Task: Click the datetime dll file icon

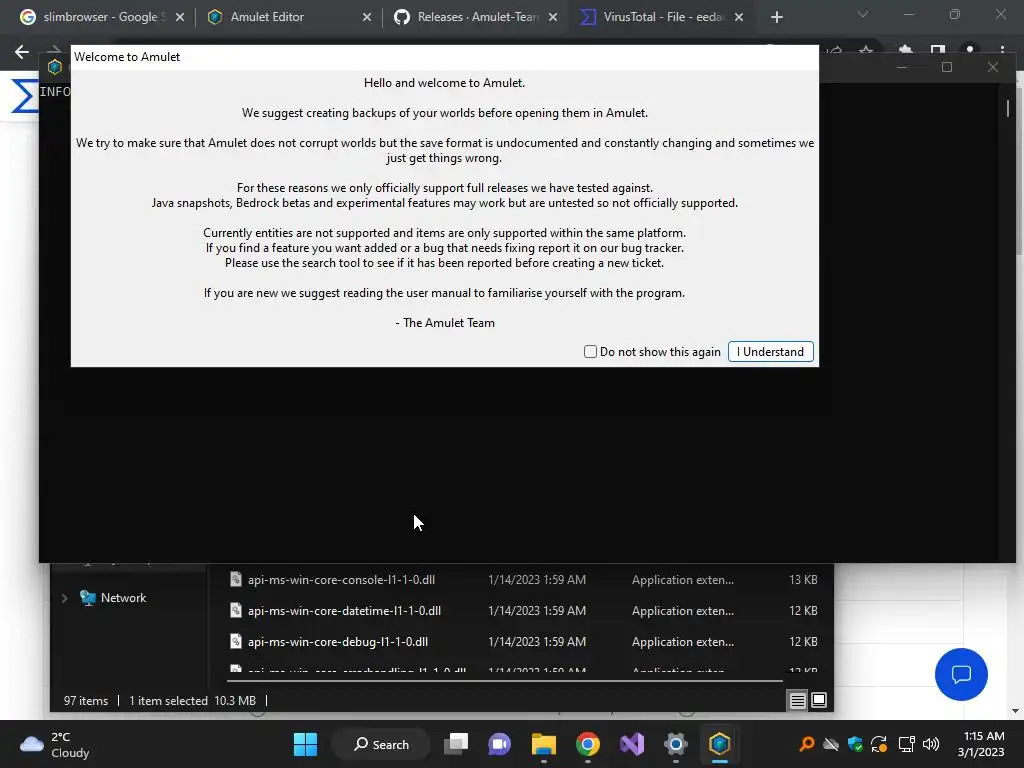Action: [x=236, y=611]
